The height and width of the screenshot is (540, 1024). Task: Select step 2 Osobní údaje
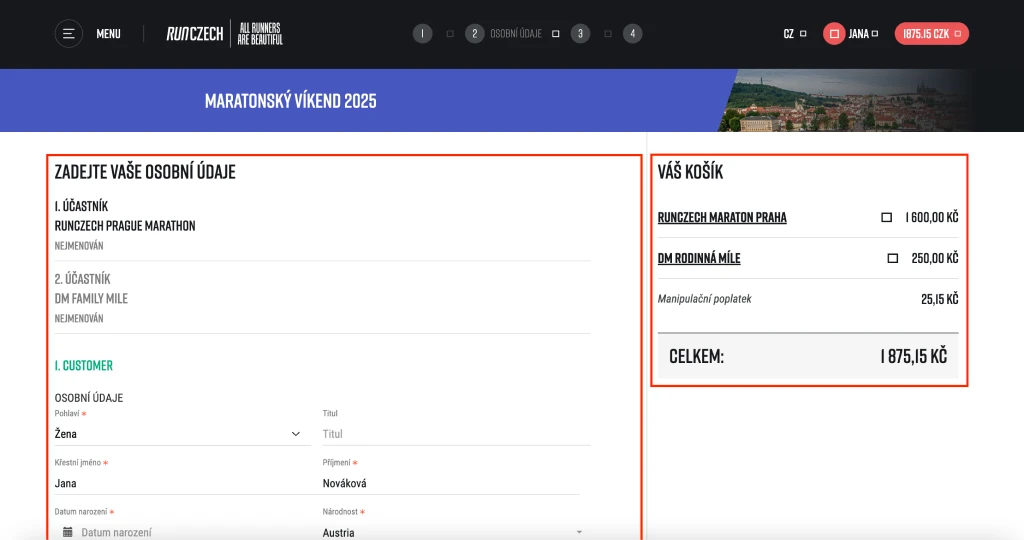(x=504, y=34)
